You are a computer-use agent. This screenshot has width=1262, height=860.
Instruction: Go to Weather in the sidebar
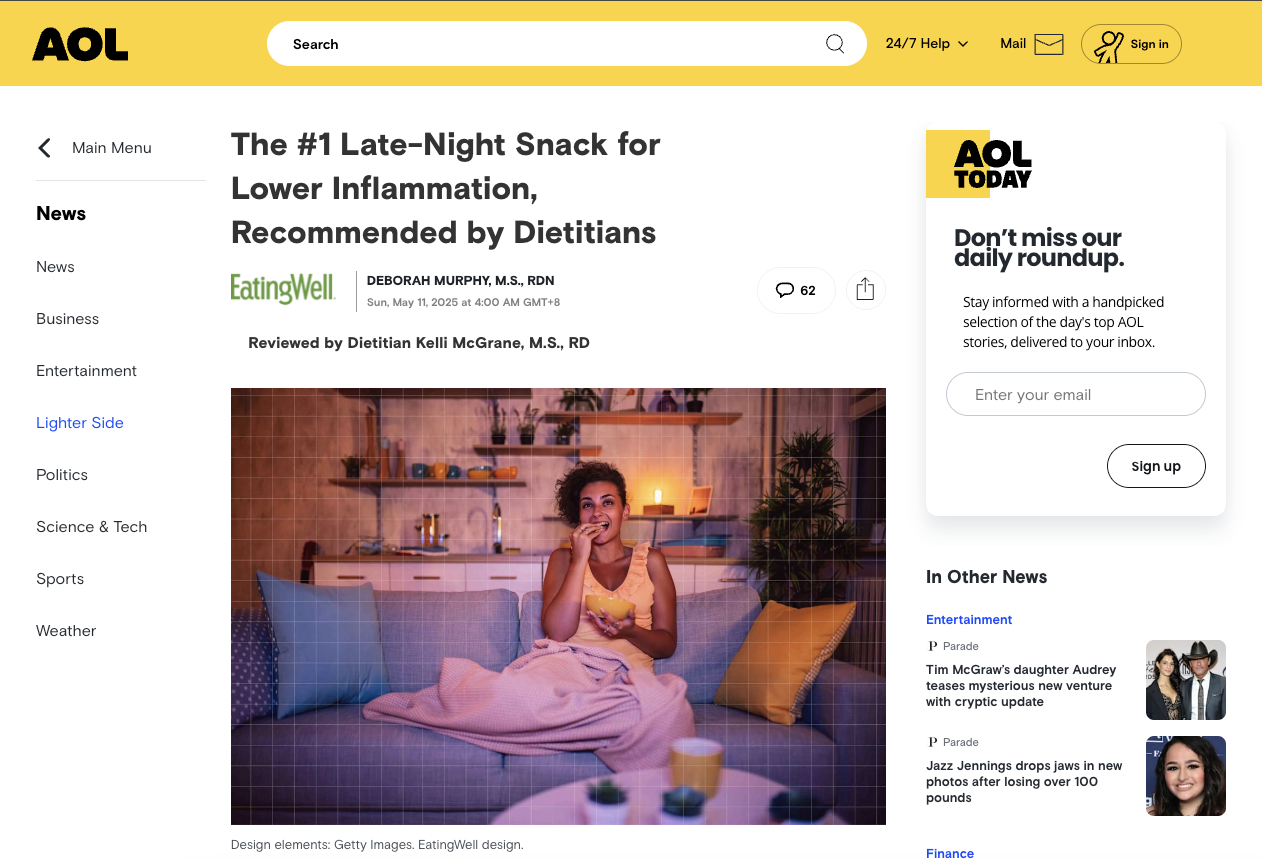(x=66, y=631)
